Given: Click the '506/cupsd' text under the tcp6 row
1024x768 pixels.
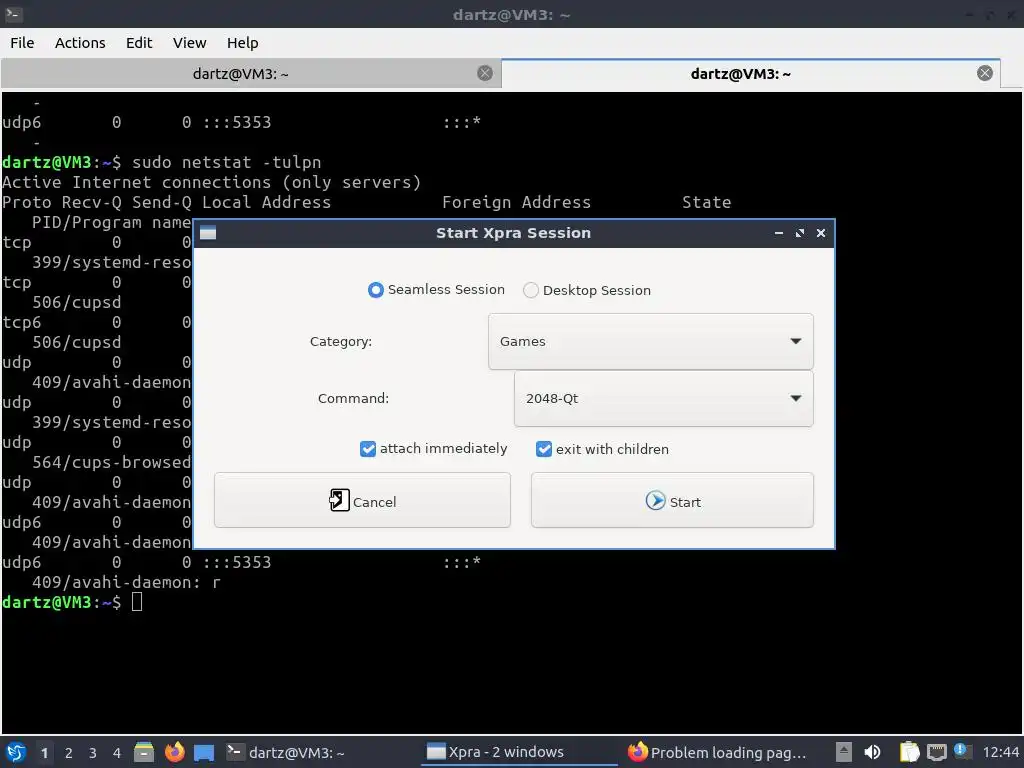Looking at the screenshot, I should 76,342.
